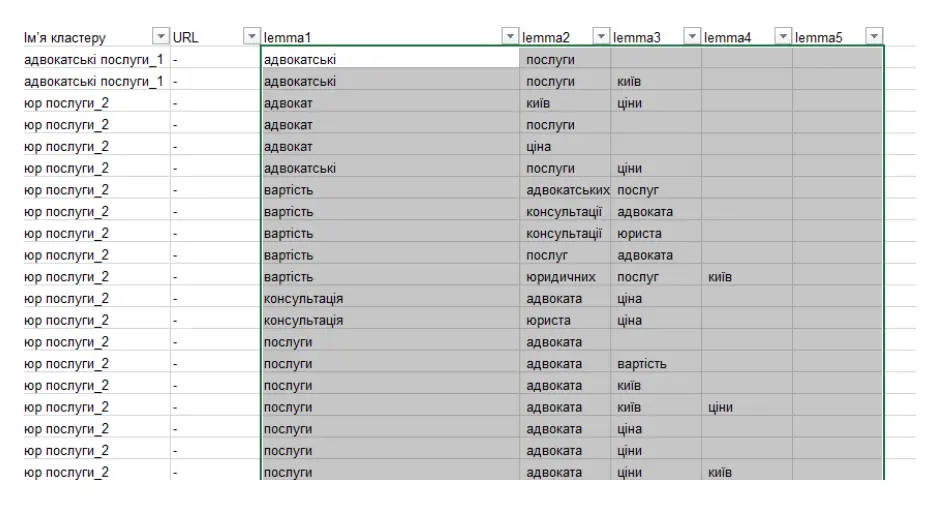Select київ in lemma4 of вартість юридичних row
Image resolution: width=939 pixels, height=507 pixels.
[x=747, y=277]
